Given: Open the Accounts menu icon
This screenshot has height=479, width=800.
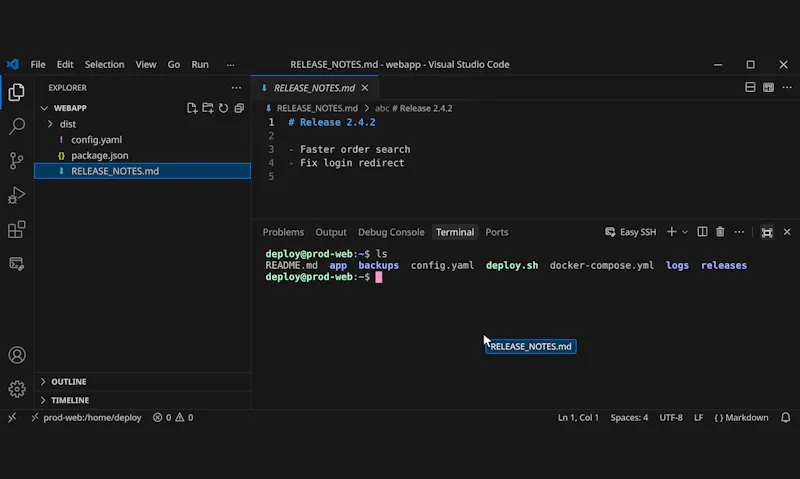Looking at the screenshot, I should (x=17, y=355).
